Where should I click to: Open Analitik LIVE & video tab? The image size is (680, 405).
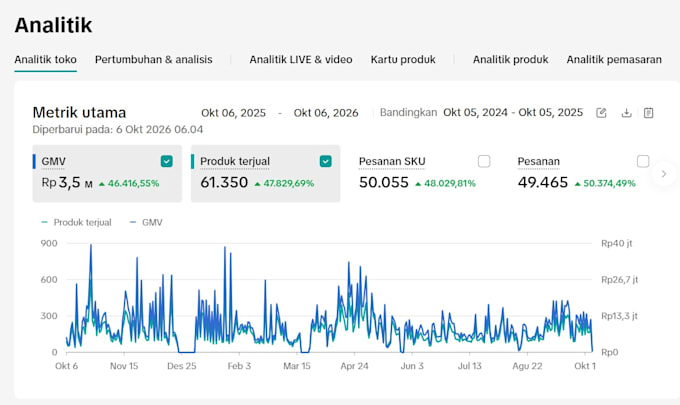tap(301, 59)
